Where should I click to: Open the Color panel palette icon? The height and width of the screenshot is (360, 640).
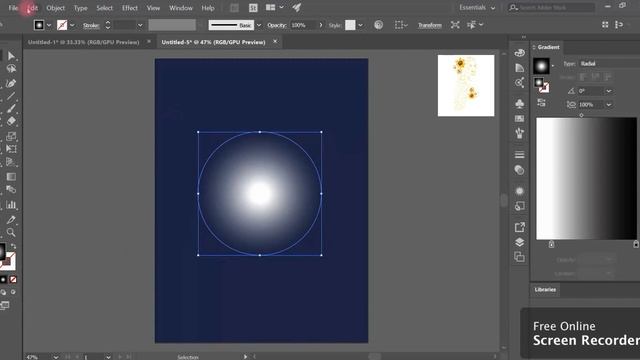pos(519,53)
